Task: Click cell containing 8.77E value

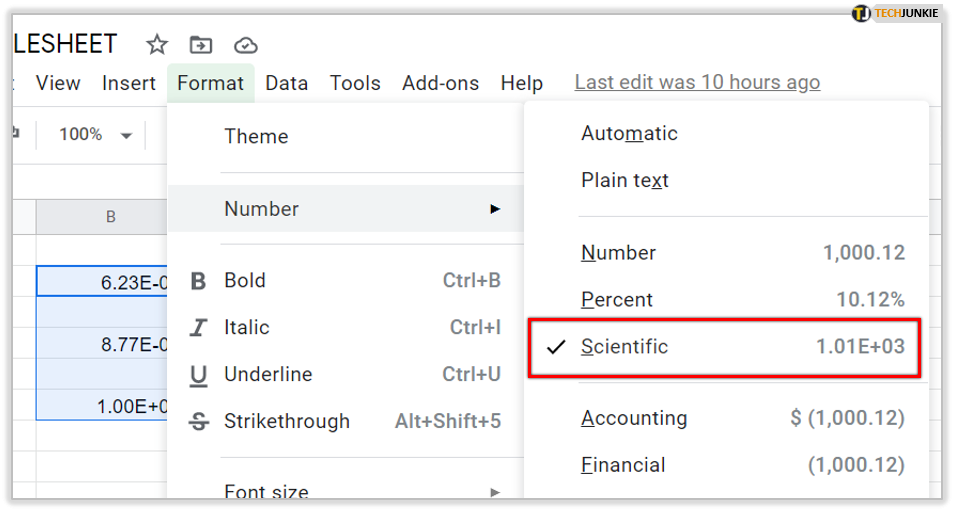Action: point(103,345)
